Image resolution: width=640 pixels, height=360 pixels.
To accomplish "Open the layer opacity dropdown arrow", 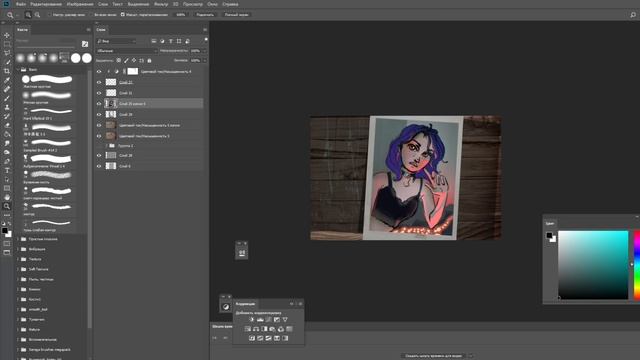I will pyautogui.click(x=204, y=51).
